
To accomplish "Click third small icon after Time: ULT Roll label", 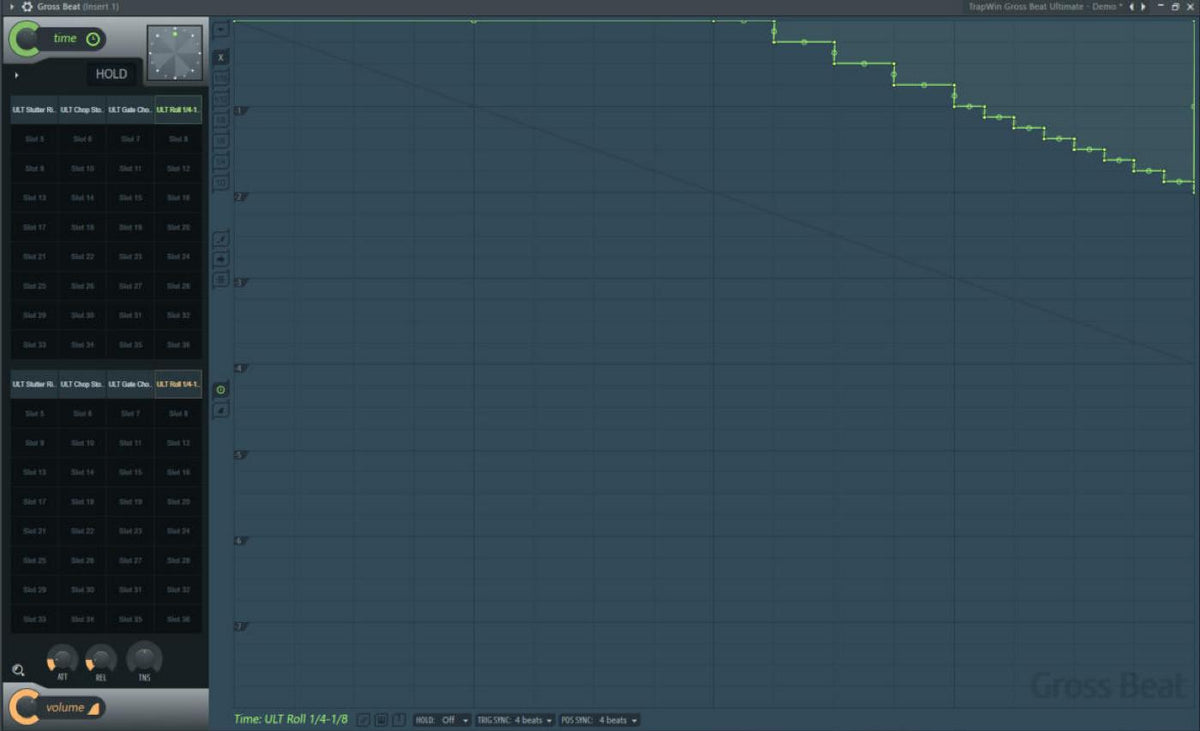I will (x=399, y=720).
